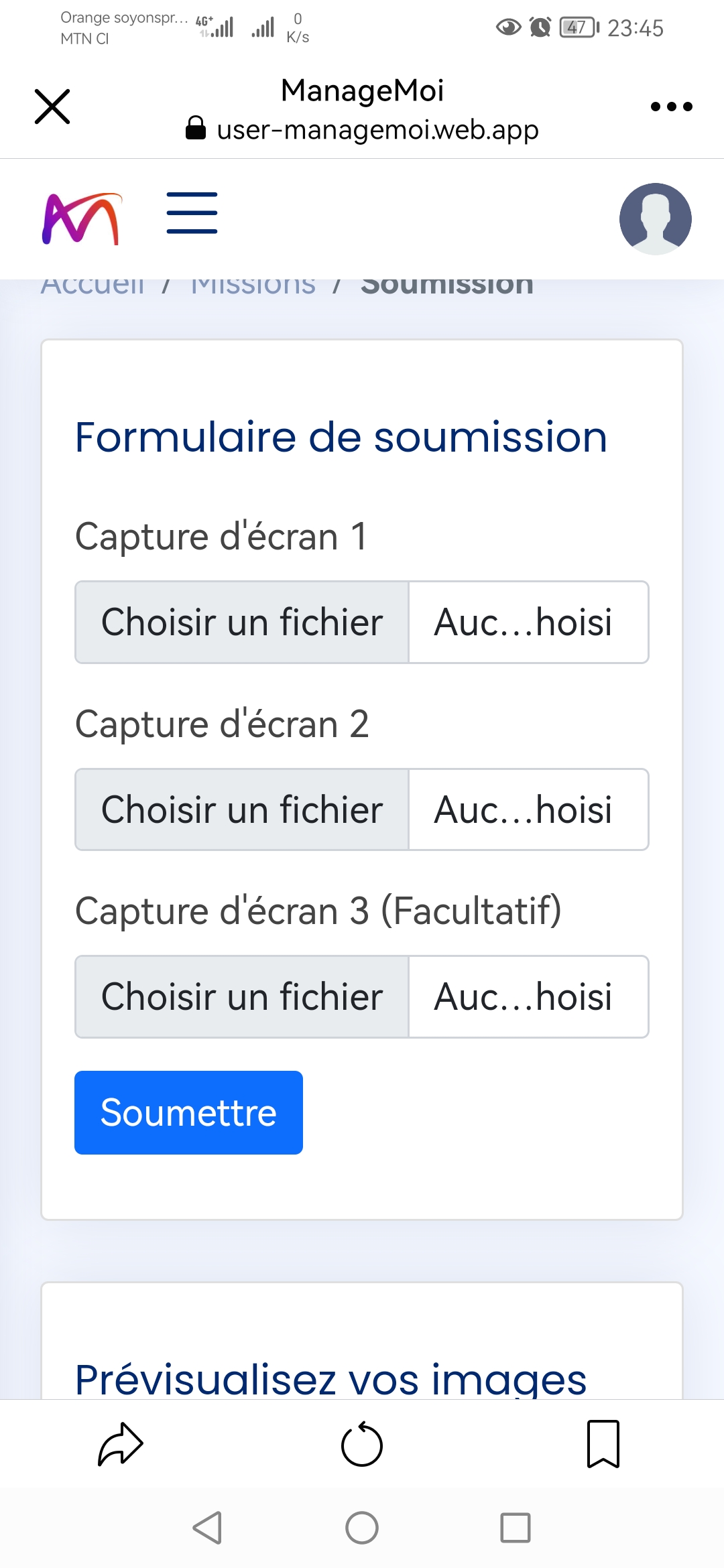Screen dimensions: 724x1568
Task: Open Android recent apps square
Action: click(515, 1528)
